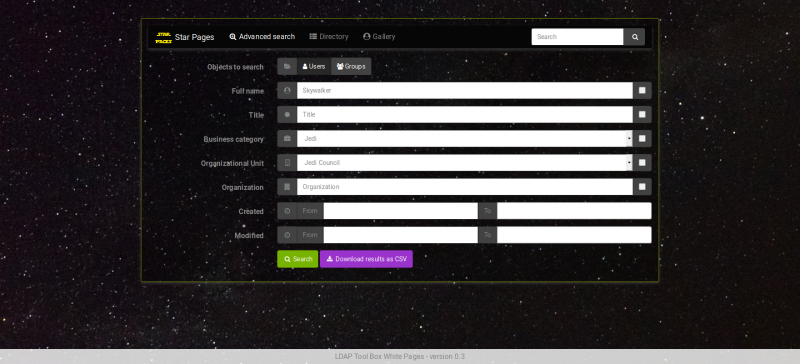The image size is (800, 364).
Task: Click the 'Objects to search' label
Action: click(235, 67)
